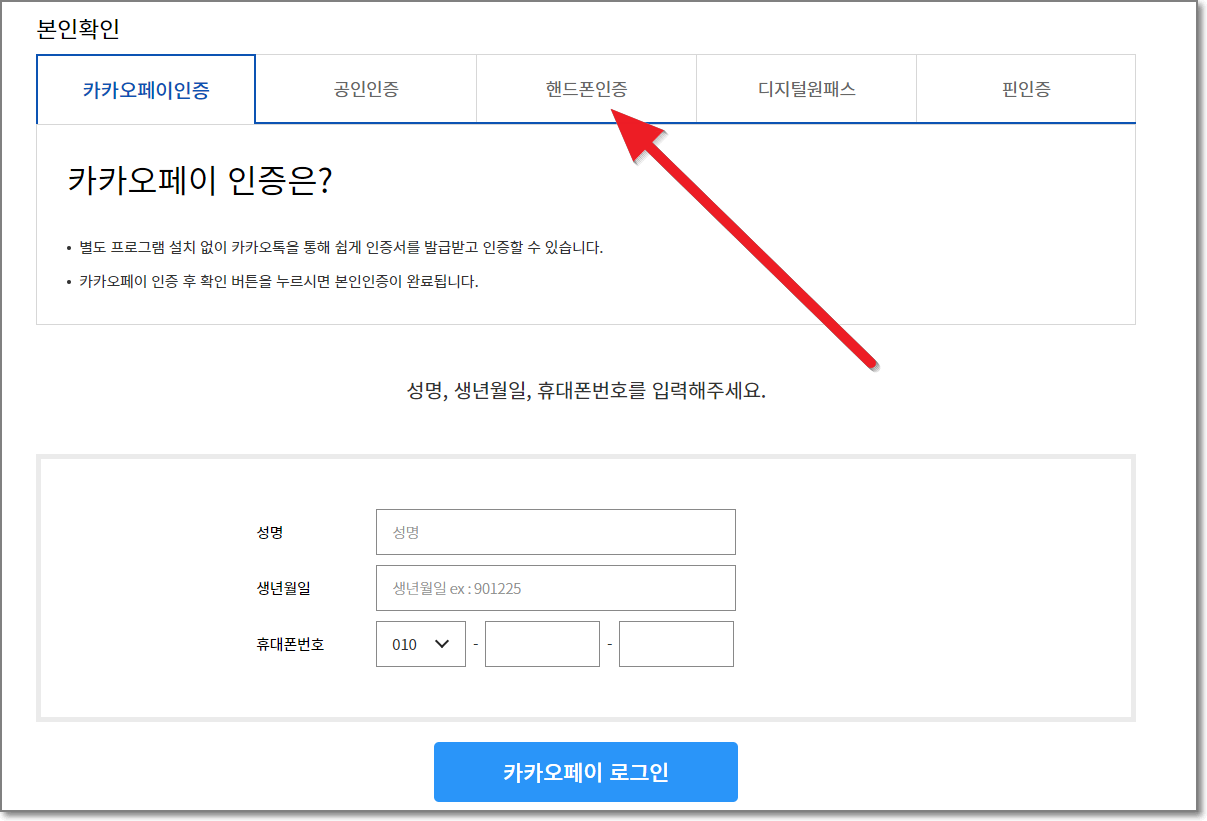
Task: Click the line starting with 카카오페이 인증 후 확인
Action: [x=279, y=281]
